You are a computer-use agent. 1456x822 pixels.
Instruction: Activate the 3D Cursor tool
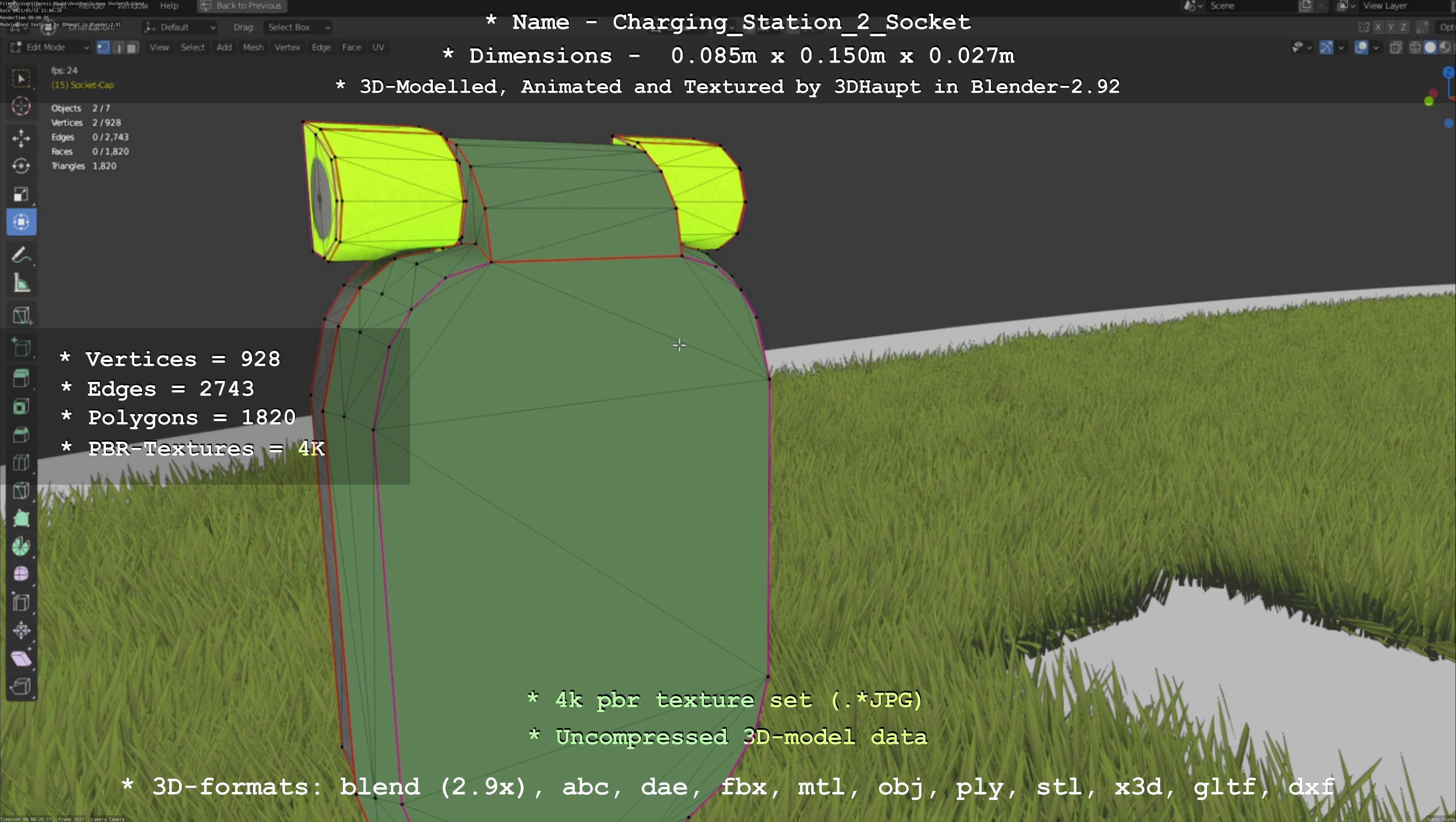point(21,106)
